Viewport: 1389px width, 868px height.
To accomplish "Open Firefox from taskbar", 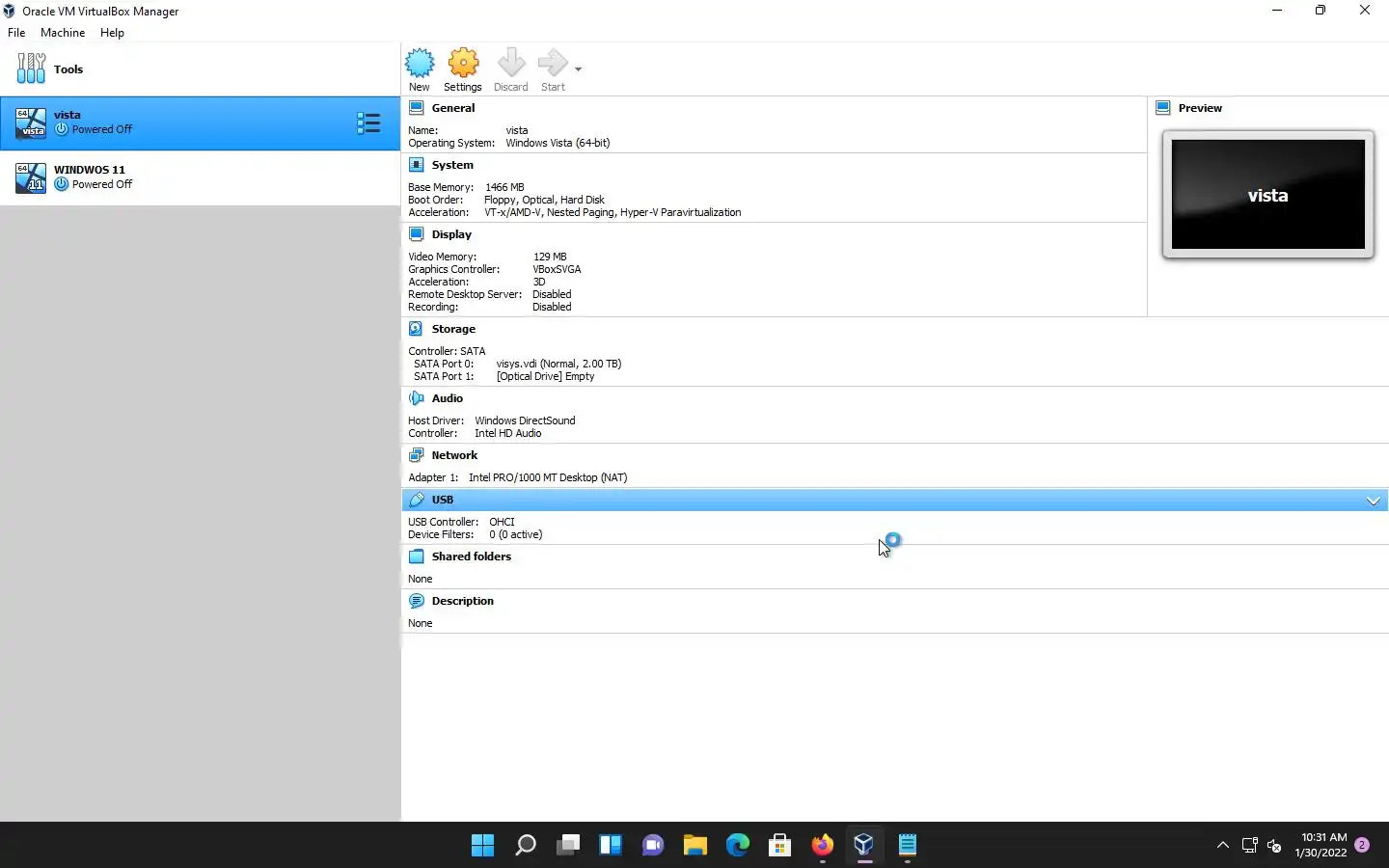I will coord(822,846).
